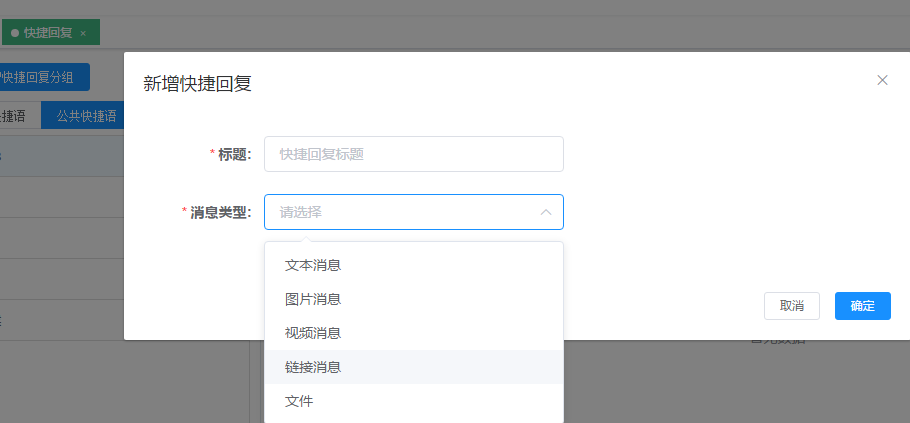Choose 文件 as the message type

[299, 401]
